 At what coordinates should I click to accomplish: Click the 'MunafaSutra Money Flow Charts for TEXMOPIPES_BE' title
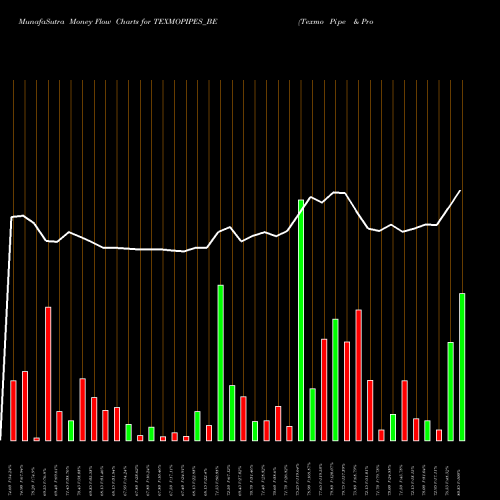118,22
